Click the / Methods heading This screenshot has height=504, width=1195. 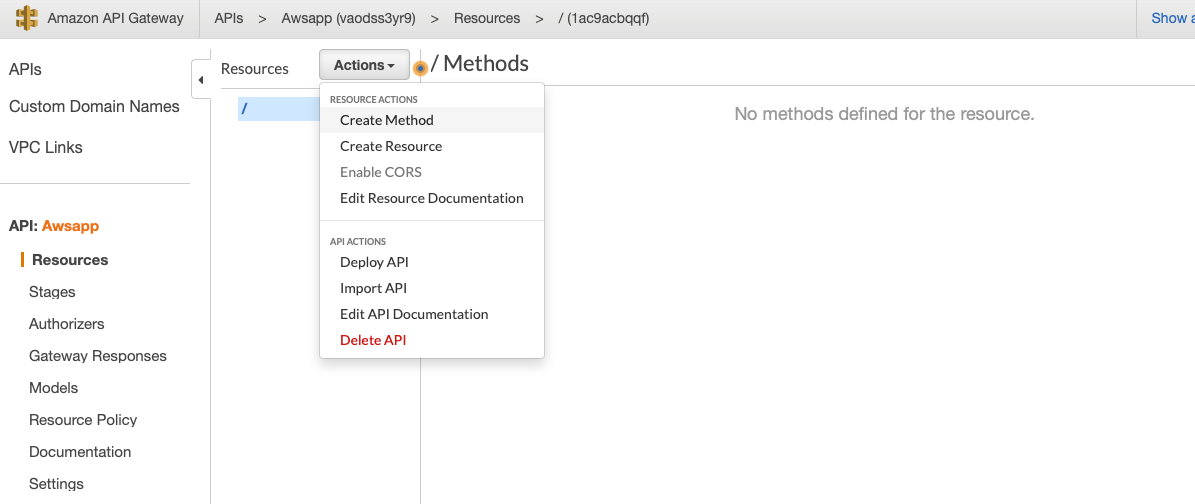click(479, 63)
